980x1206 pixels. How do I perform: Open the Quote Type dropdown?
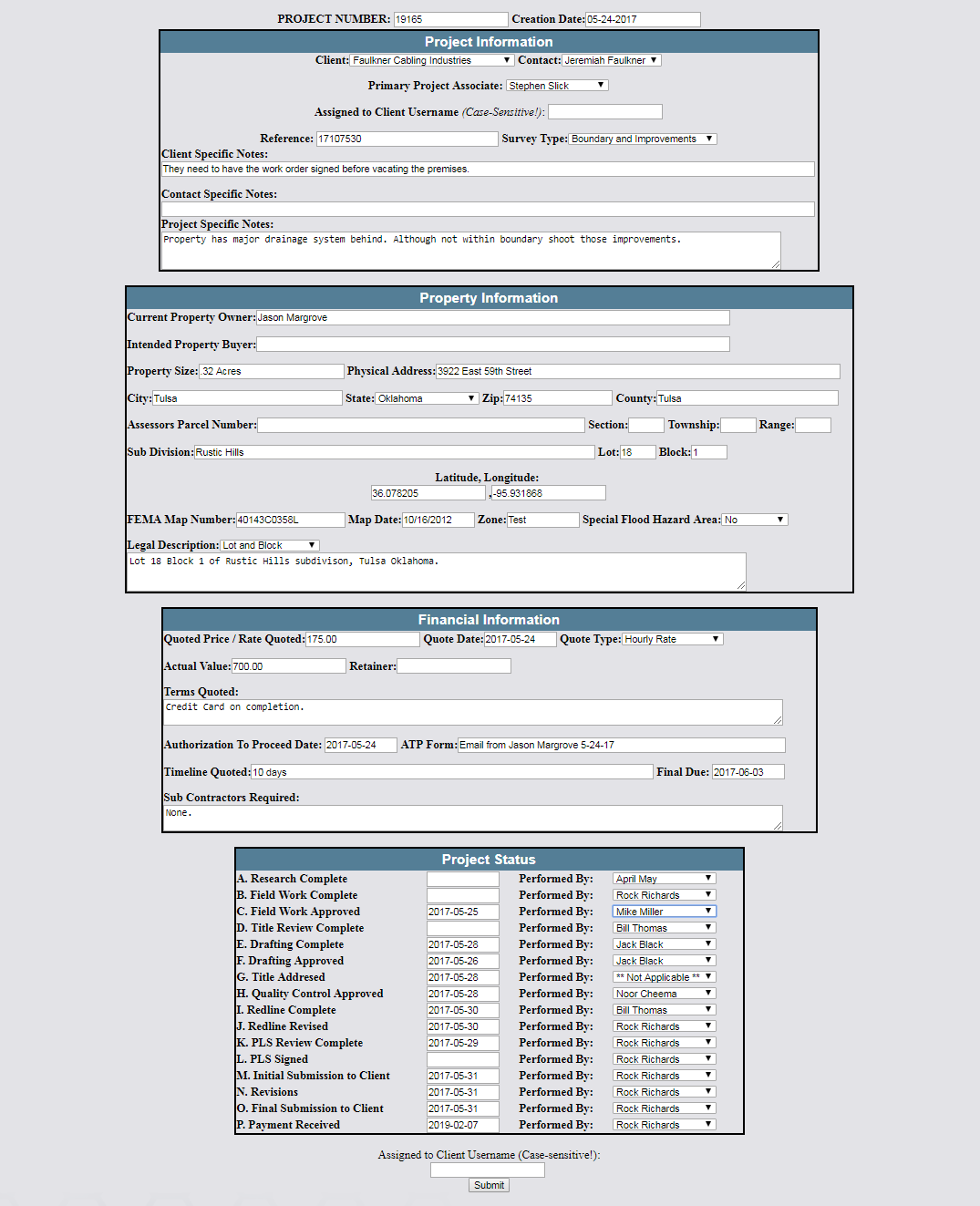click(x=673, y=640)
